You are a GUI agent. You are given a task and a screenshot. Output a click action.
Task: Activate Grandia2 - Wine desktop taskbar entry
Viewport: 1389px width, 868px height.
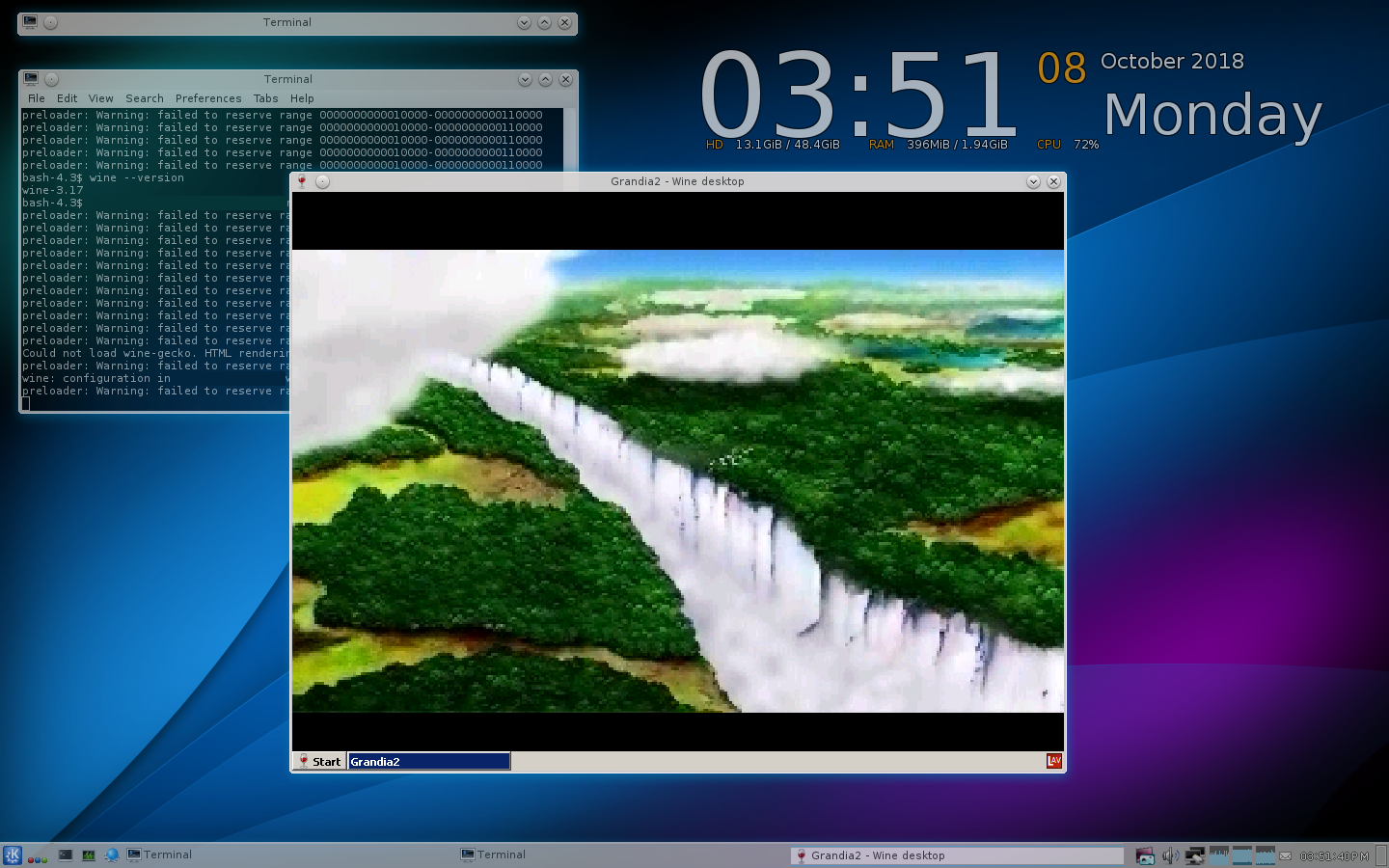coord(957,855)
